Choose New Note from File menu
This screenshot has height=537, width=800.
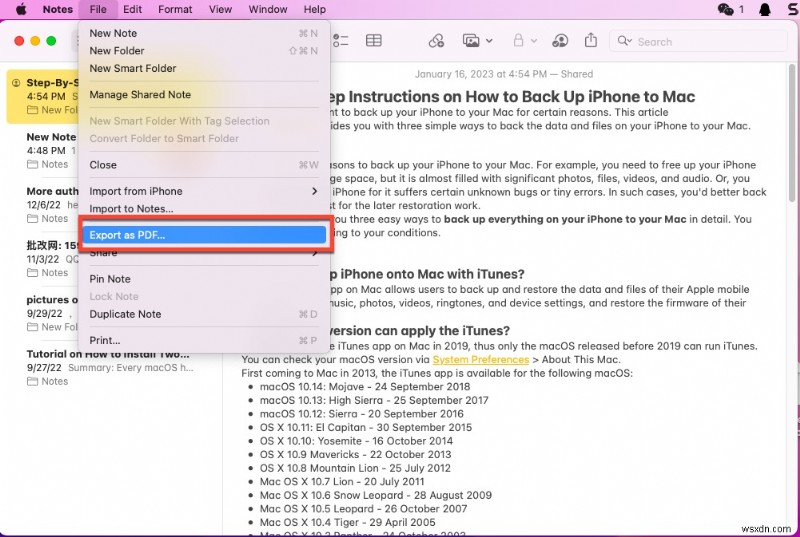pos(204,33)
